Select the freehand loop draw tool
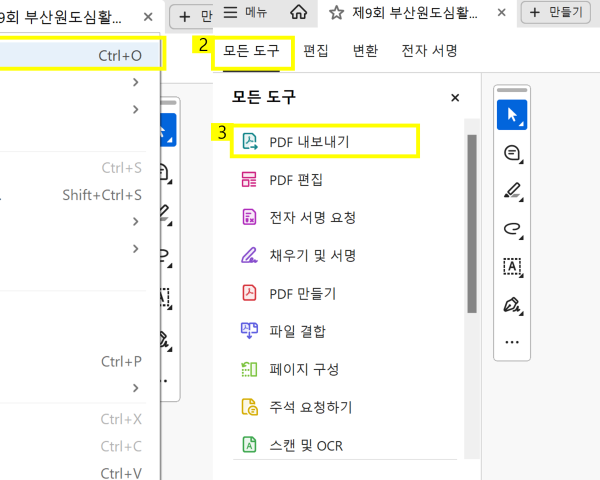This screenshot has height=480, width=600. tap(512, 229)
